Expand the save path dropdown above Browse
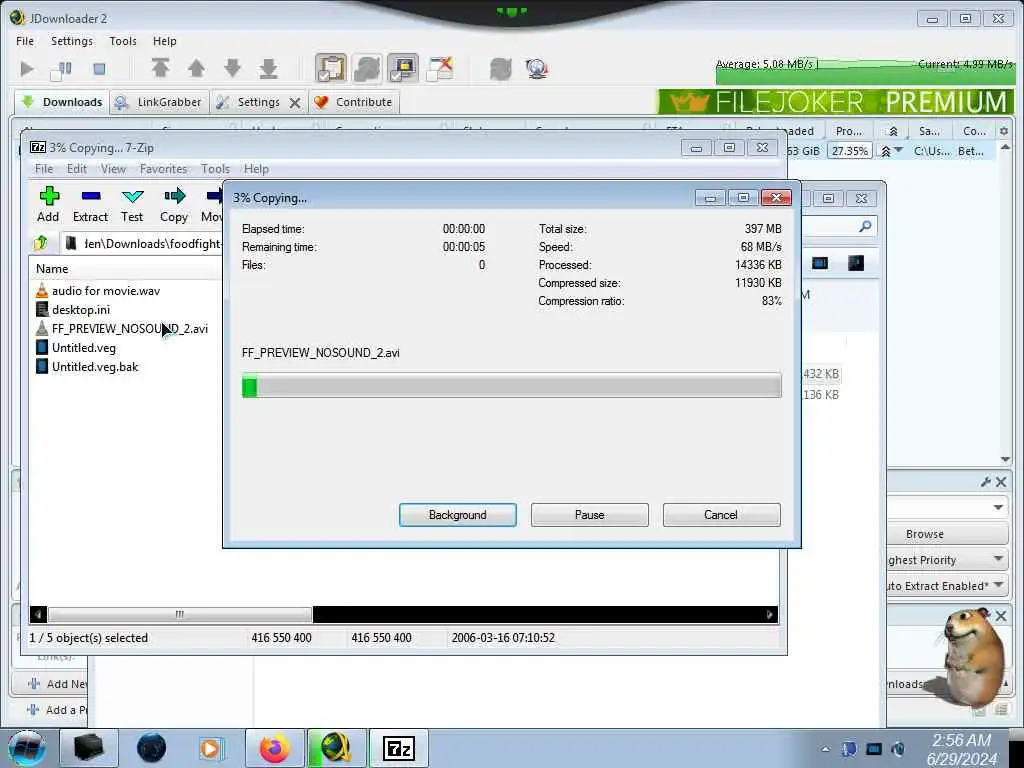The image size is (1024, 768). click(x=999, y=507)
